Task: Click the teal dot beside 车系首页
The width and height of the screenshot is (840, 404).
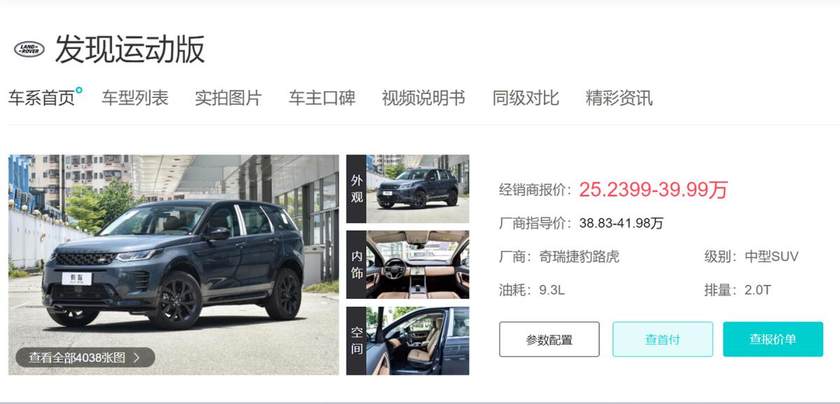Action: point(79,90)
